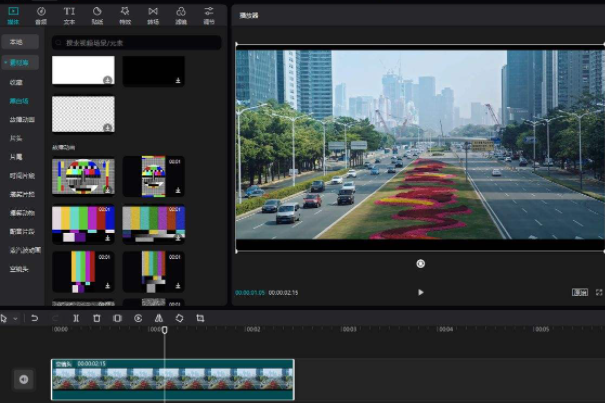This screenshot has height=403, width=605.
Task: Select the white background material thumbnail
Action: (x=83, y=70)
